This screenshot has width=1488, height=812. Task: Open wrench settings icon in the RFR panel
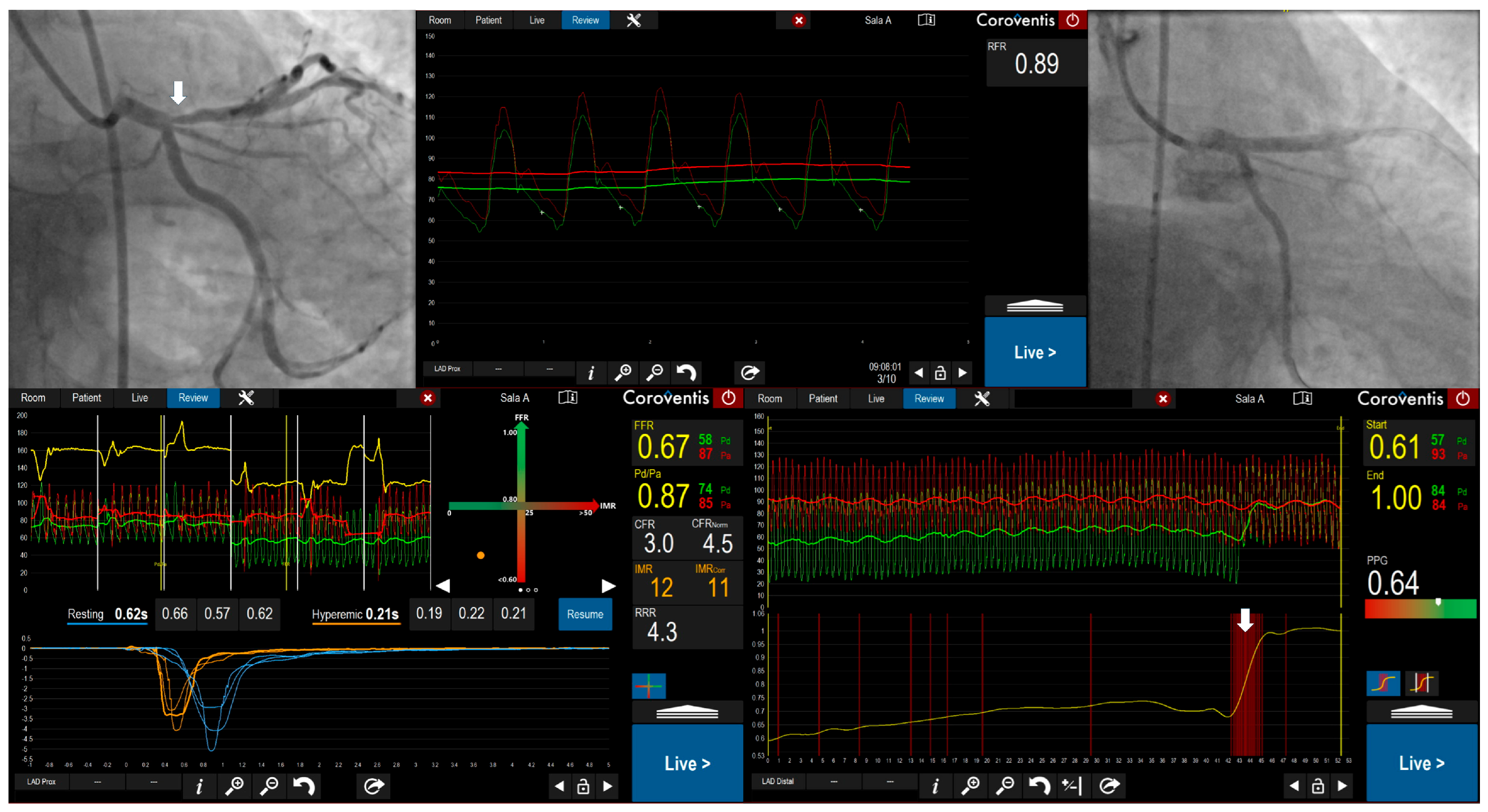634,20
